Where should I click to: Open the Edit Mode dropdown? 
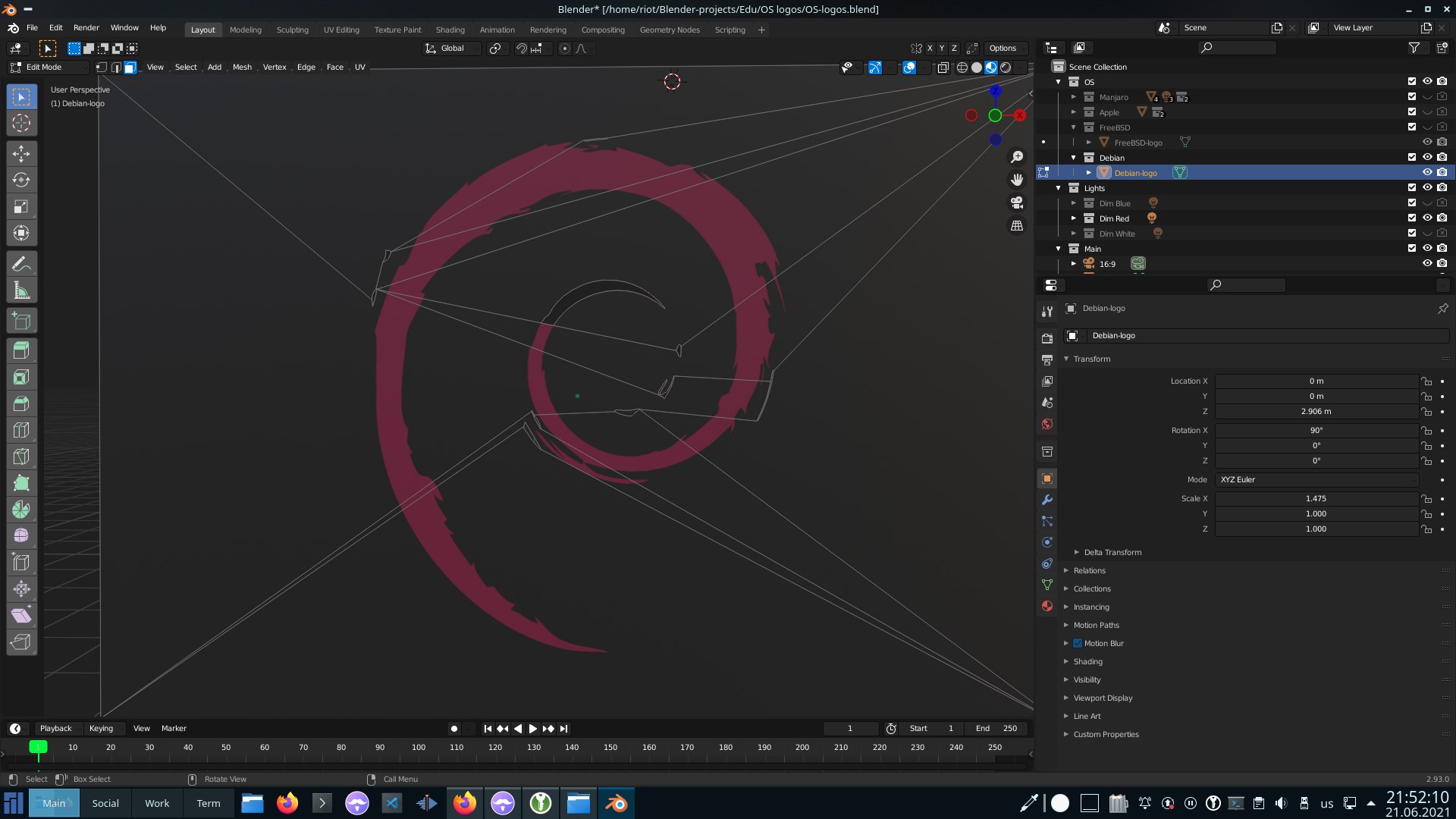coord(49,67)
